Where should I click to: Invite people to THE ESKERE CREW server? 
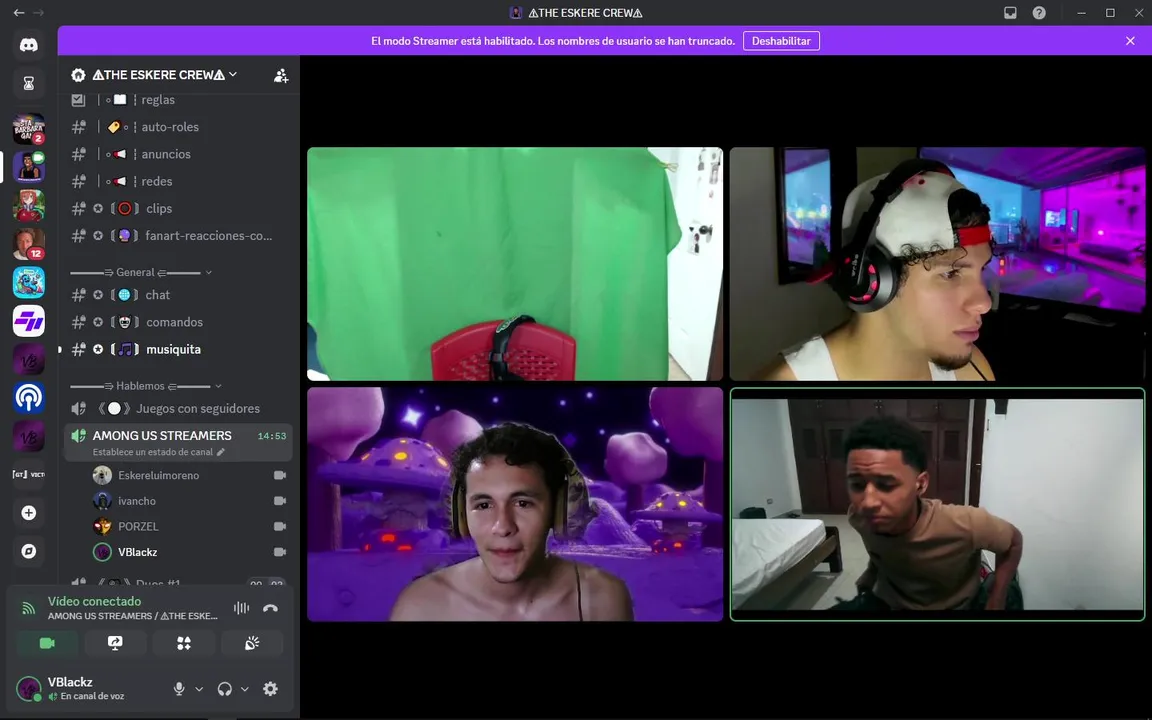(x=281, y=75)
